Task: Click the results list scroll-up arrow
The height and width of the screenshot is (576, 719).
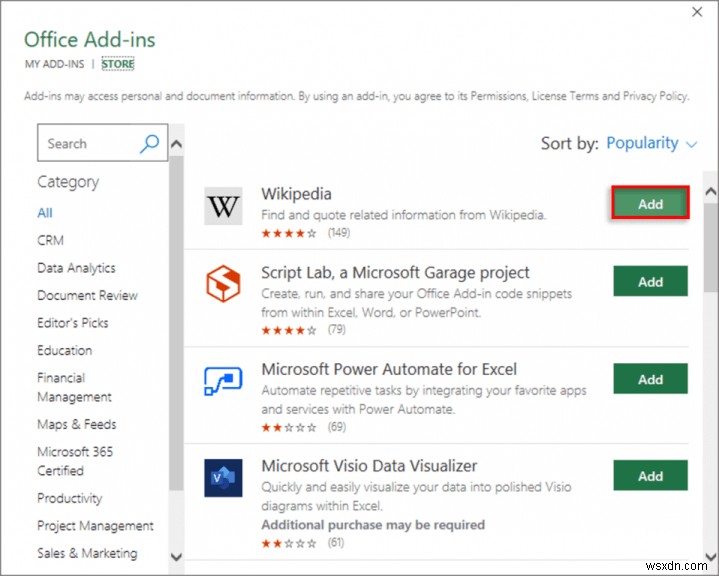Action: pyautogui.click(x=711, y=191)
